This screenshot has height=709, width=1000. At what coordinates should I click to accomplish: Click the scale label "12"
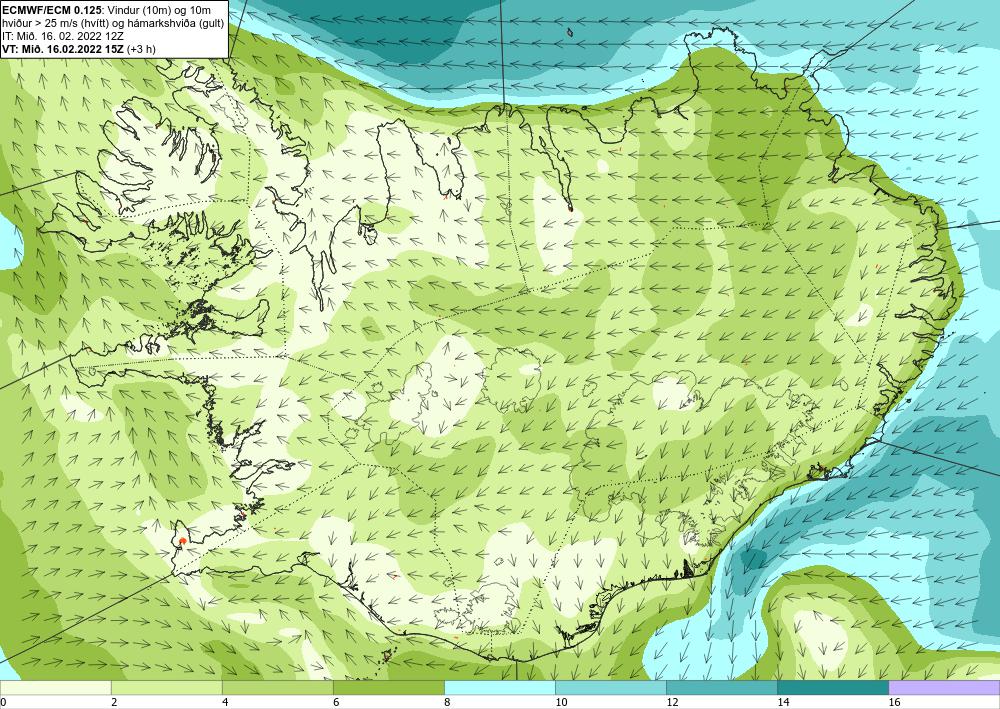click(x=671, y=702)
